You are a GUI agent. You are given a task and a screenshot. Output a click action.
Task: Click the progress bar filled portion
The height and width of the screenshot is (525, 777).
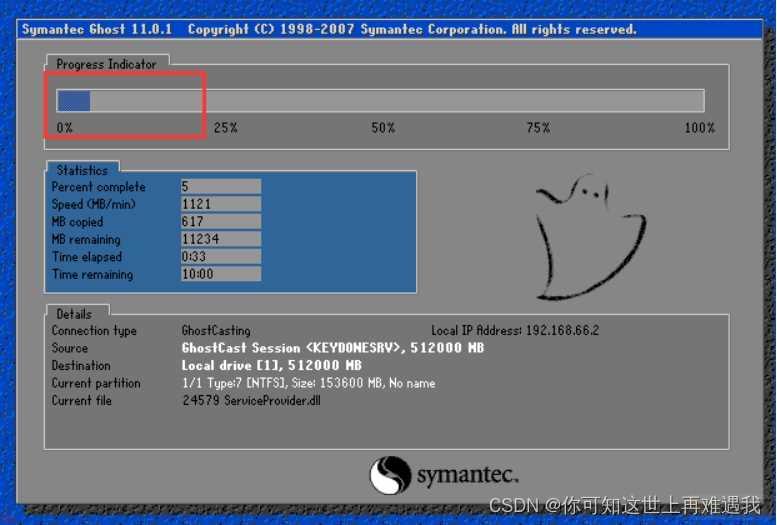tap(74, 101)
